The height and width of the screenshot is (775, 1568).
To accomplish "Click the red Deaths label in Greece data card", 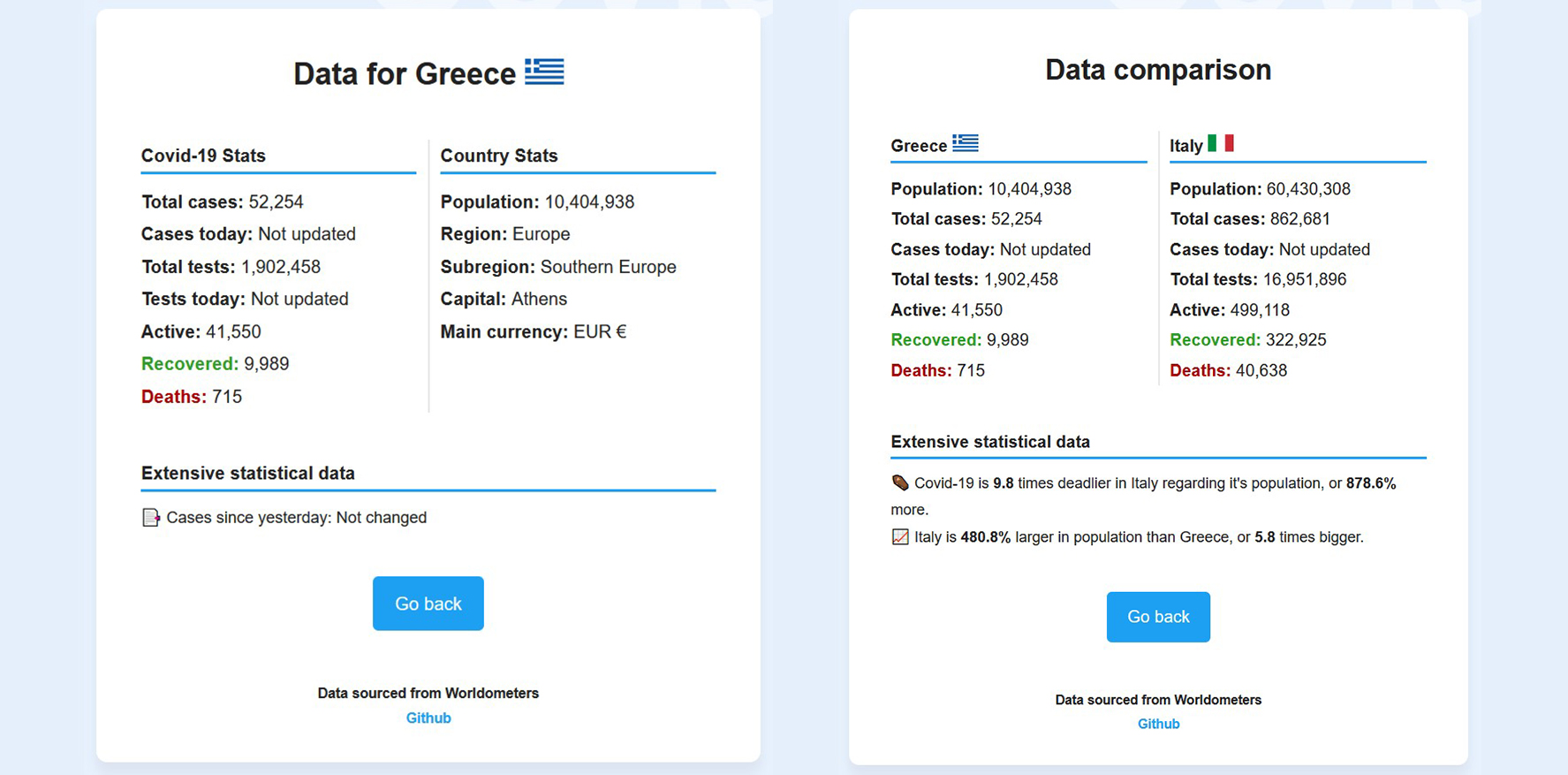I will pos(174,397).
